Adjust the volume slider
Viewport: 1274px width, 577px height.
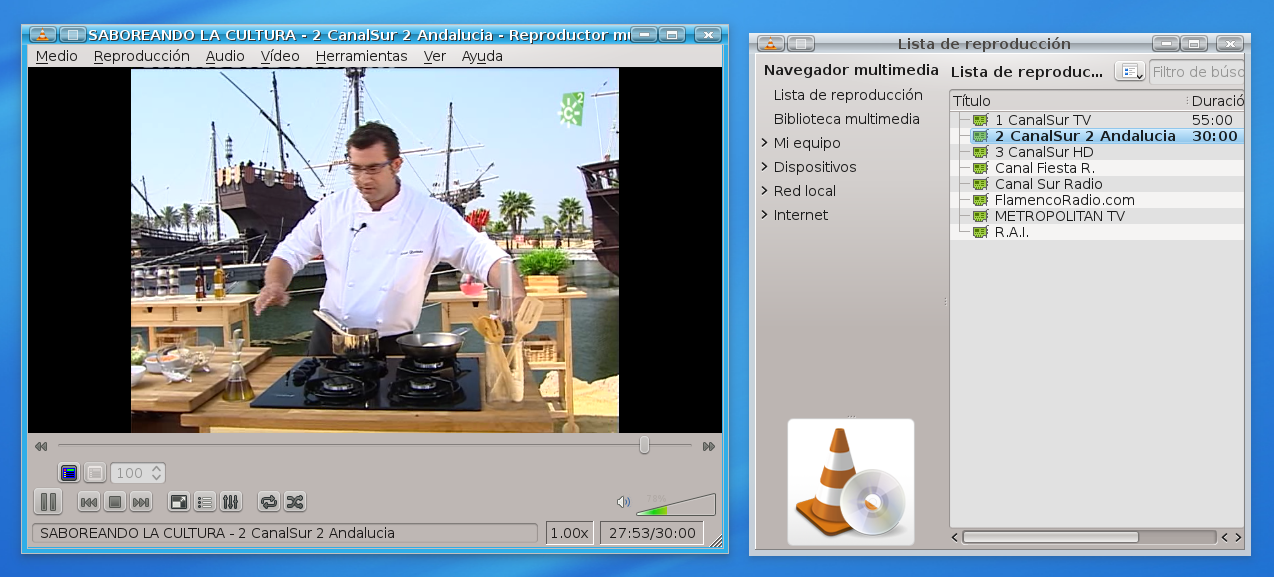click(x=675, y=503)
